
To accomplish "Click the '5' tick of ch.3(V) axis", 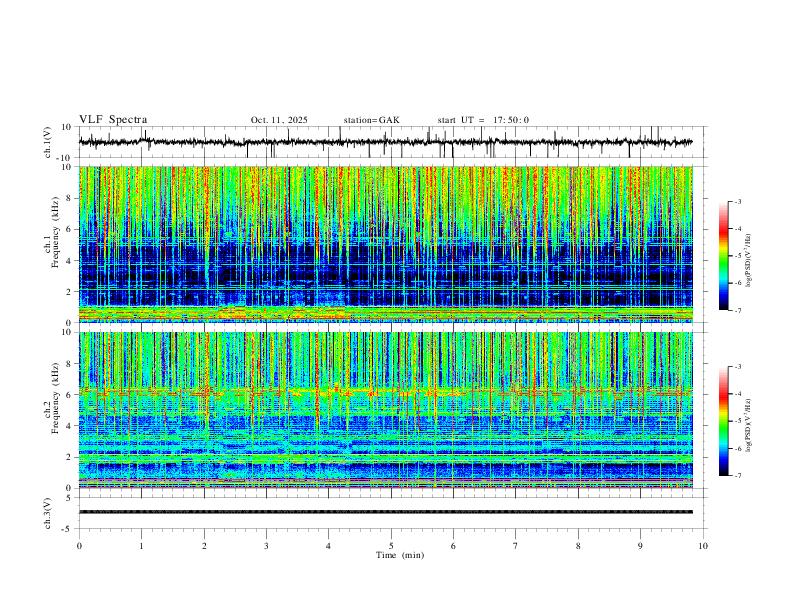I will click(70, 498).
